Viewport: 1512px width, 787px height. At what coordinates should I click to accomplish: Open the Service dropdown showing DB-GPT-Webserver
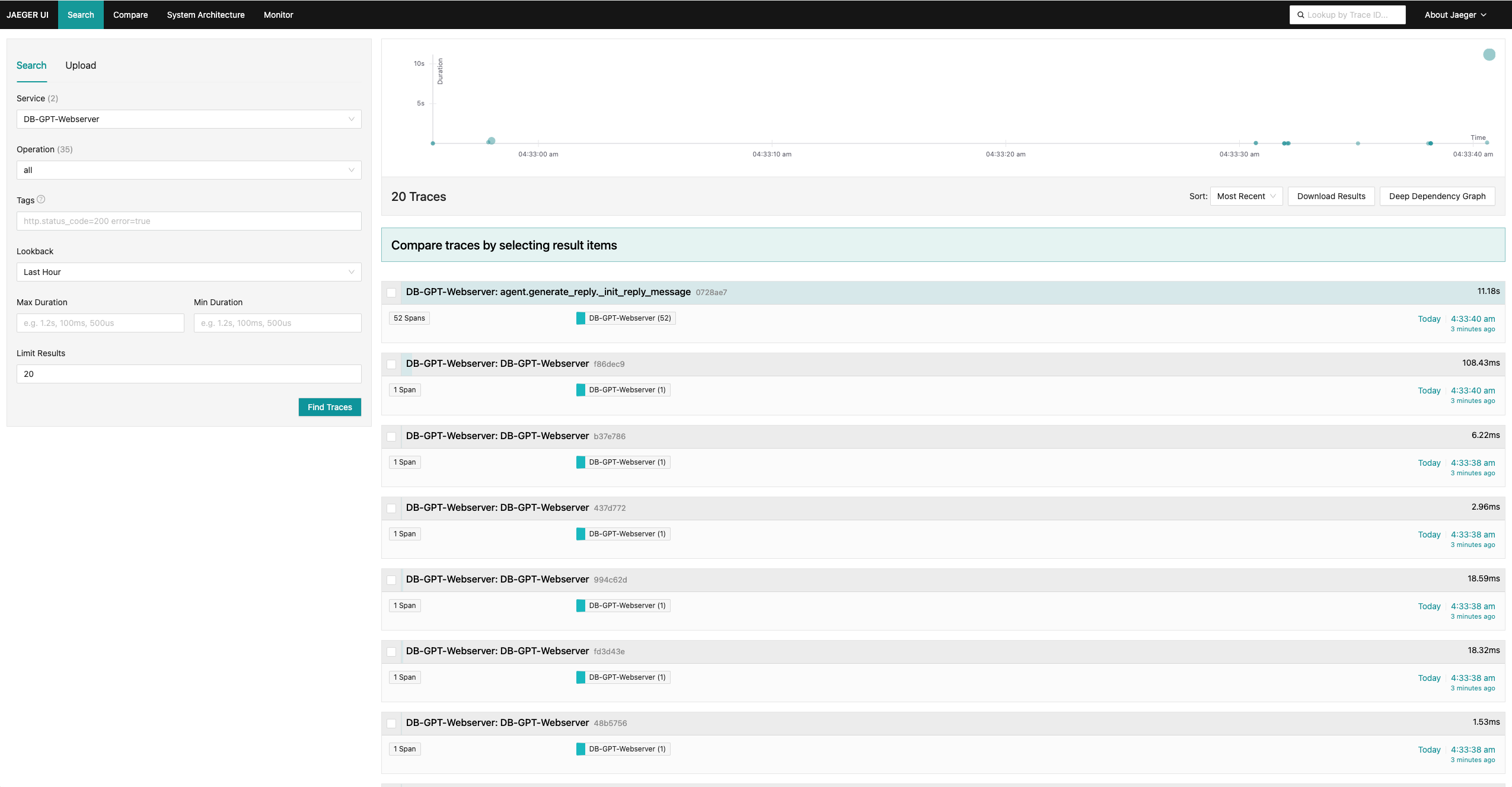(189, 119)
